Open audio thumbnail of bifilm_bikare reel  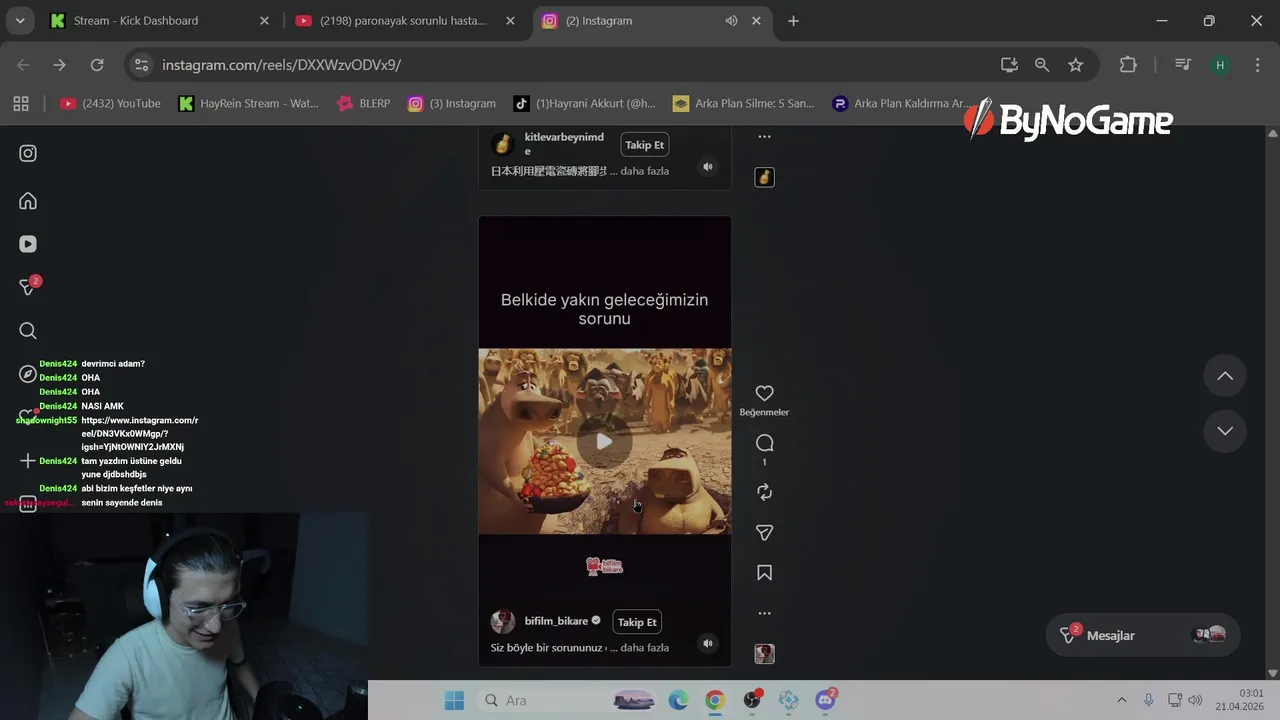coord(764,654)
